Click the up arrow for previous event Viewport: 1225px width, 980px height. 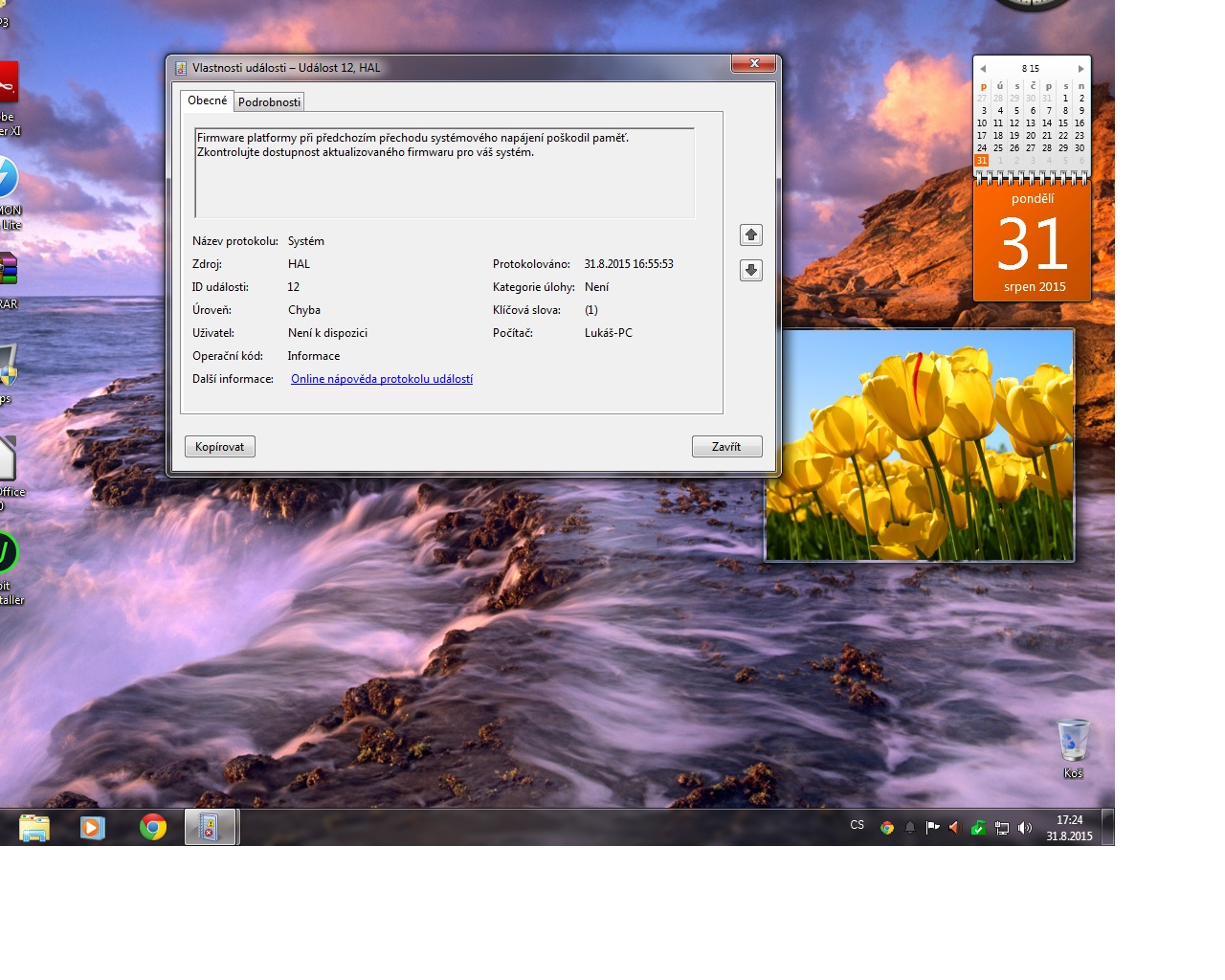(x=751, y=234)
